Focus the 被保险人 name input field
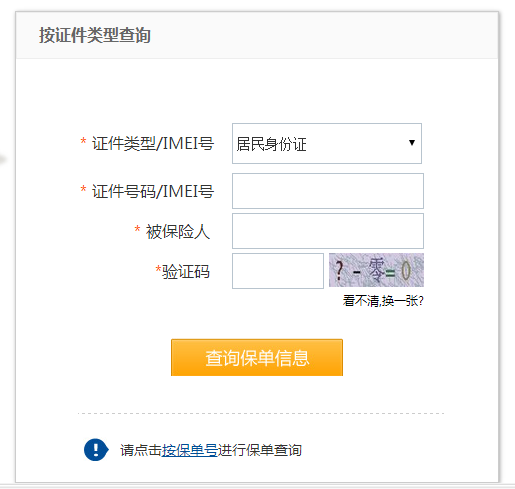Screen dimensions: 515x489 pos(328,231)
